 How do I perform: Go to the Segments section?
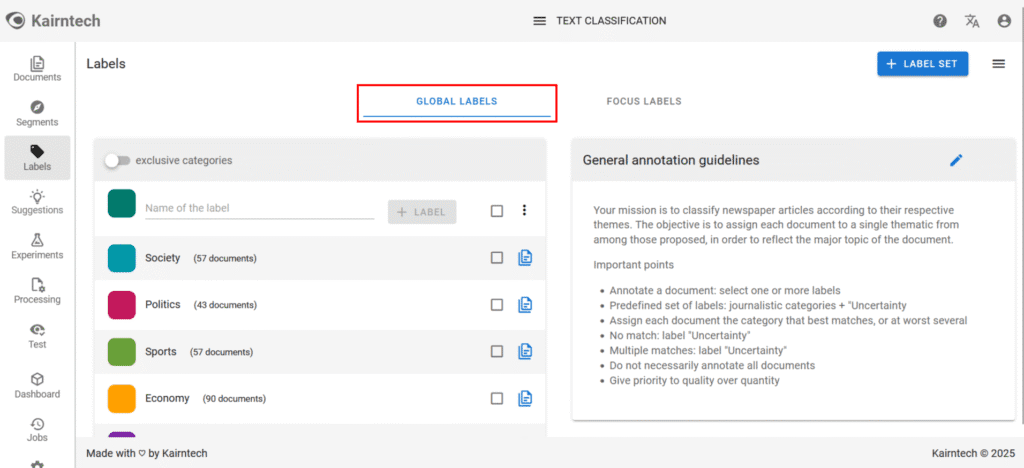[x=37, y=113]
